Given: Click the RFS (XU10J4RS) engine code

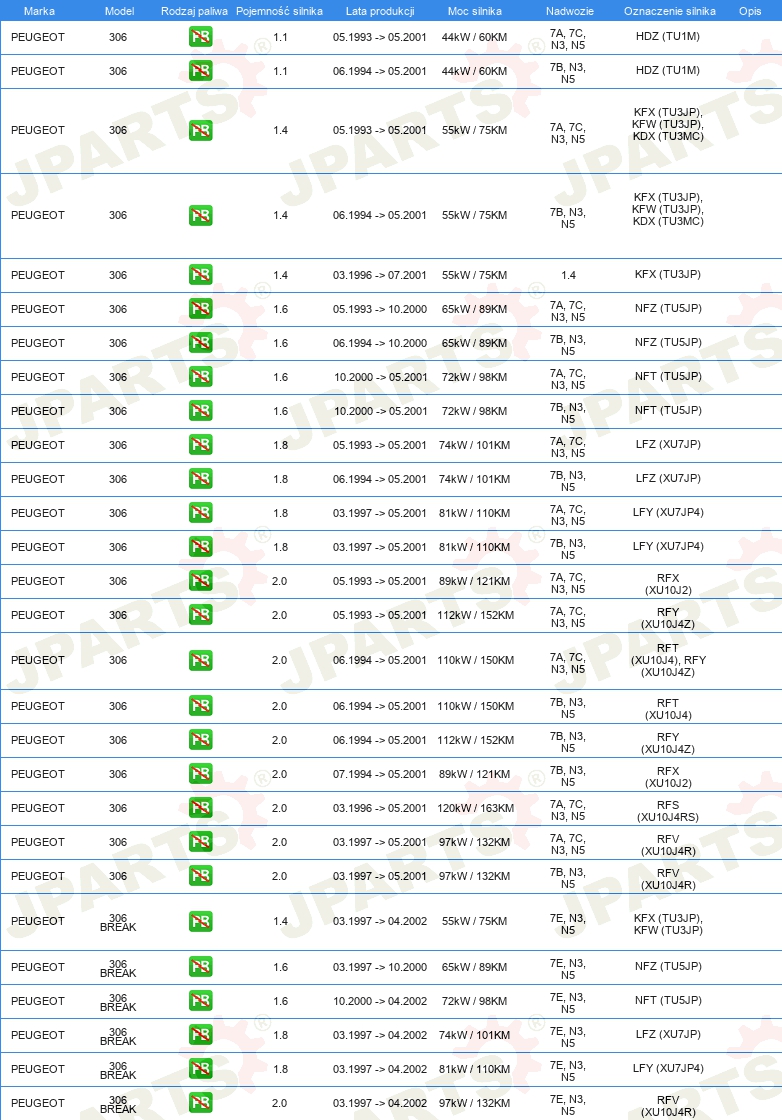Looking at the screenshot, I should coord(668,811).
